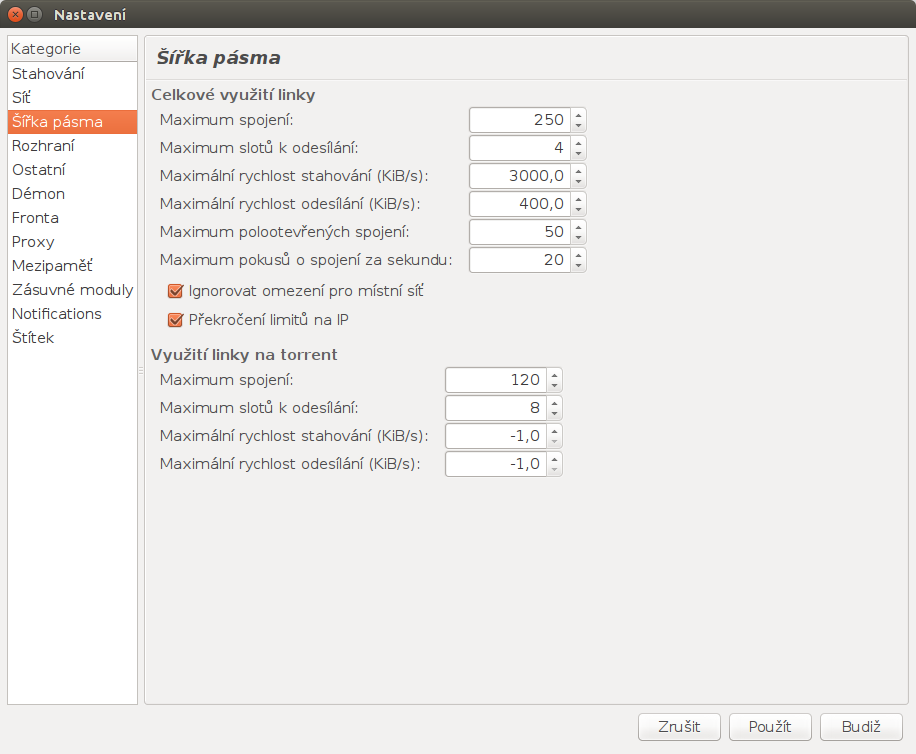
Task: Uncheck Překročení limitů na IP
Action: pos(176,320)
